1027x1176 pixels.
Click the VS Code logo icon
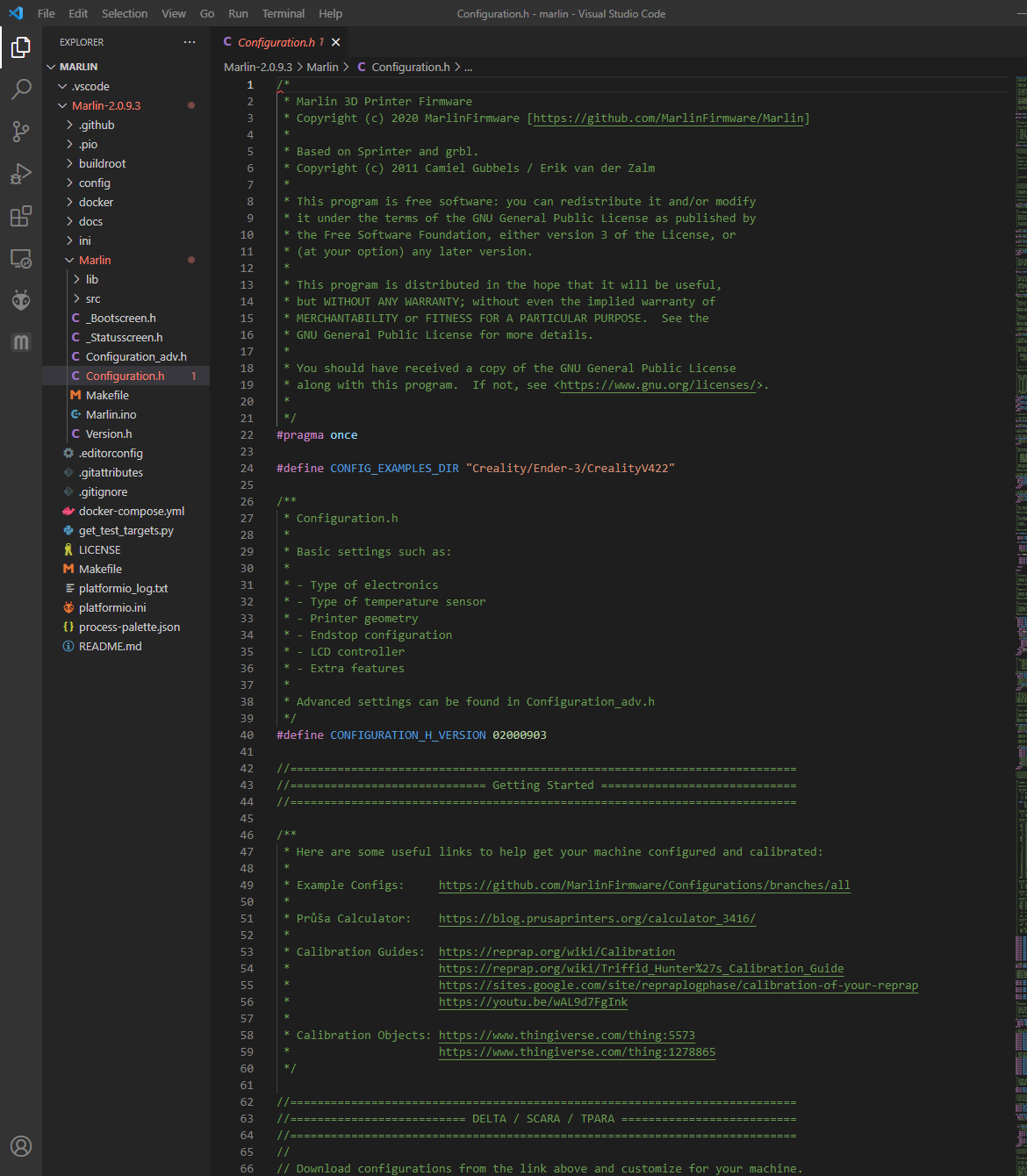pyautogui.click(x=16, y=13)
